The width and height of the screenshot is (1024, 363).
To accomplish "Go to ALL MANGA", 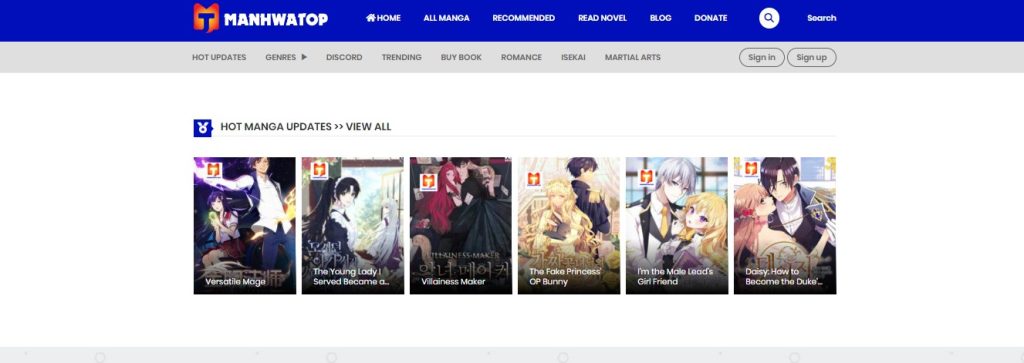I will [x=446, y=18].
